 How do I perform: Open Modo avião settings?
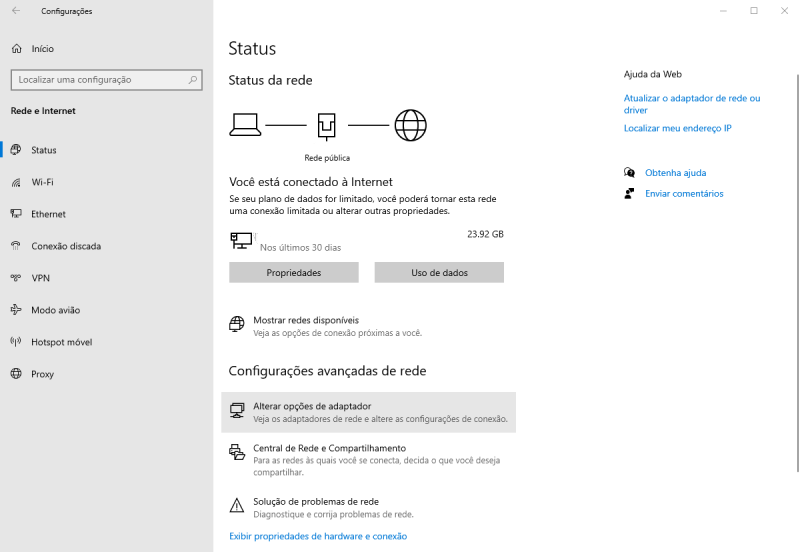(x=107, y=310)
